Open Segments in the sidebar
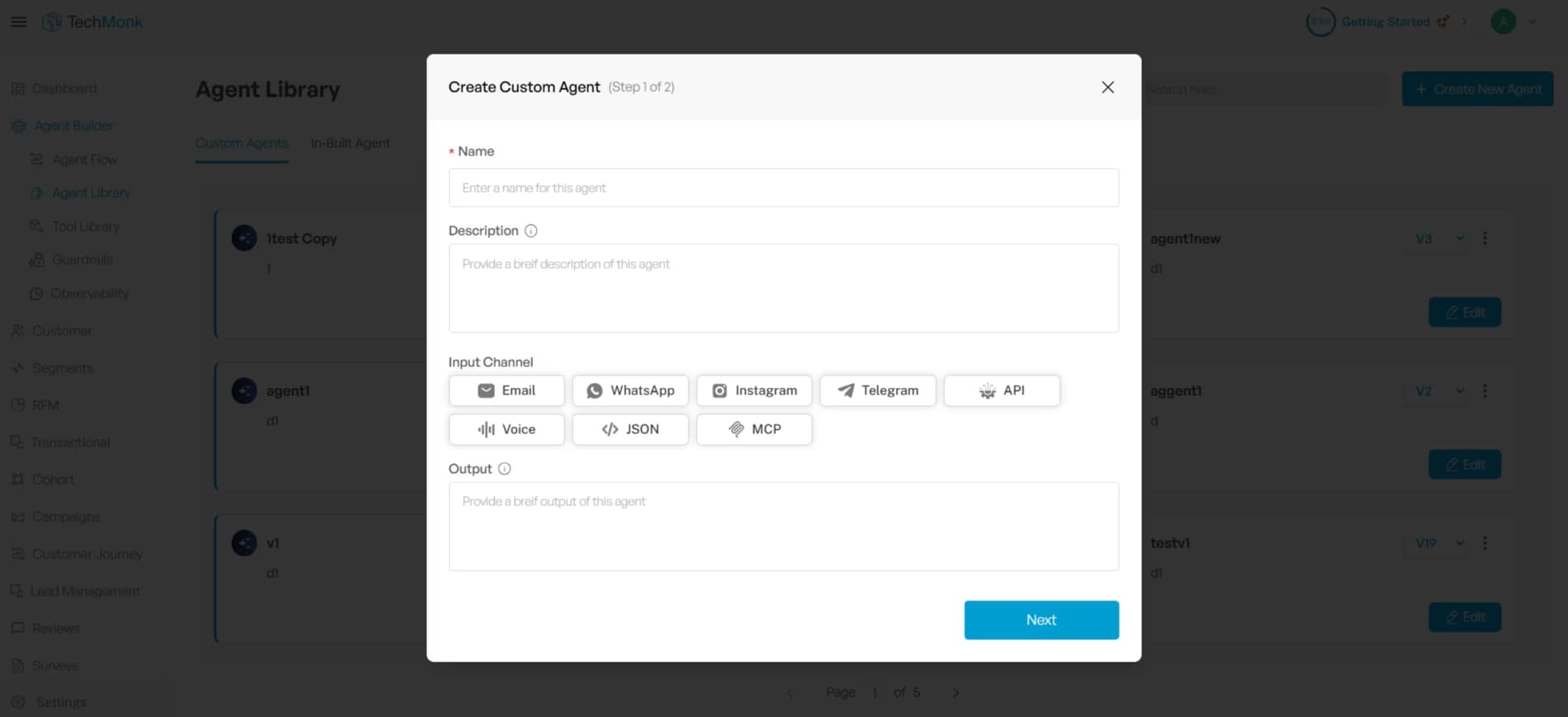Screen dimensions: 1568x717 pyautogui.click(x=52, y=368)
